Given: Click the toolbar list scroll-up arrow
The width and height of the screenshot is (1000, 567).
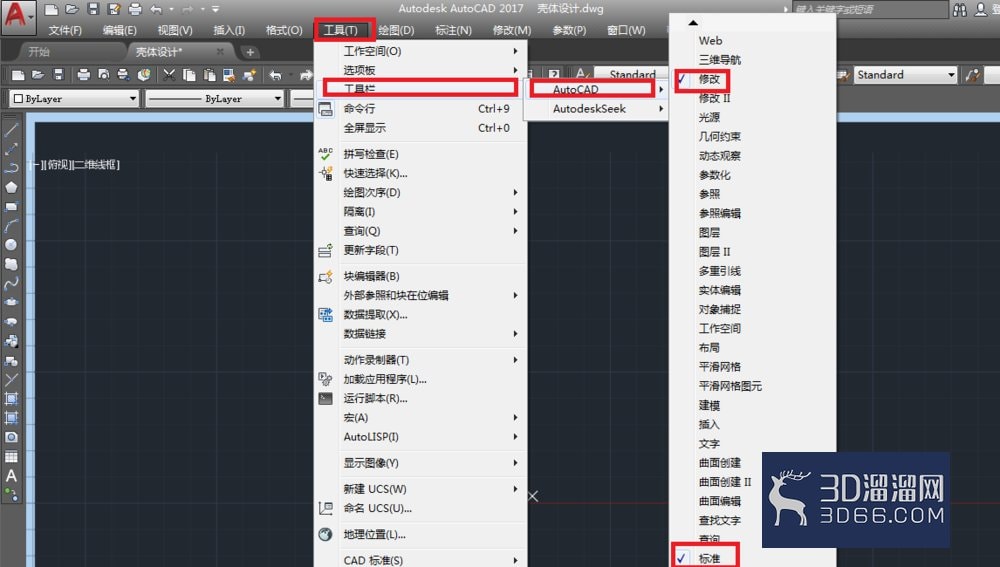Looking at the screenshot, I should point(693,22).
